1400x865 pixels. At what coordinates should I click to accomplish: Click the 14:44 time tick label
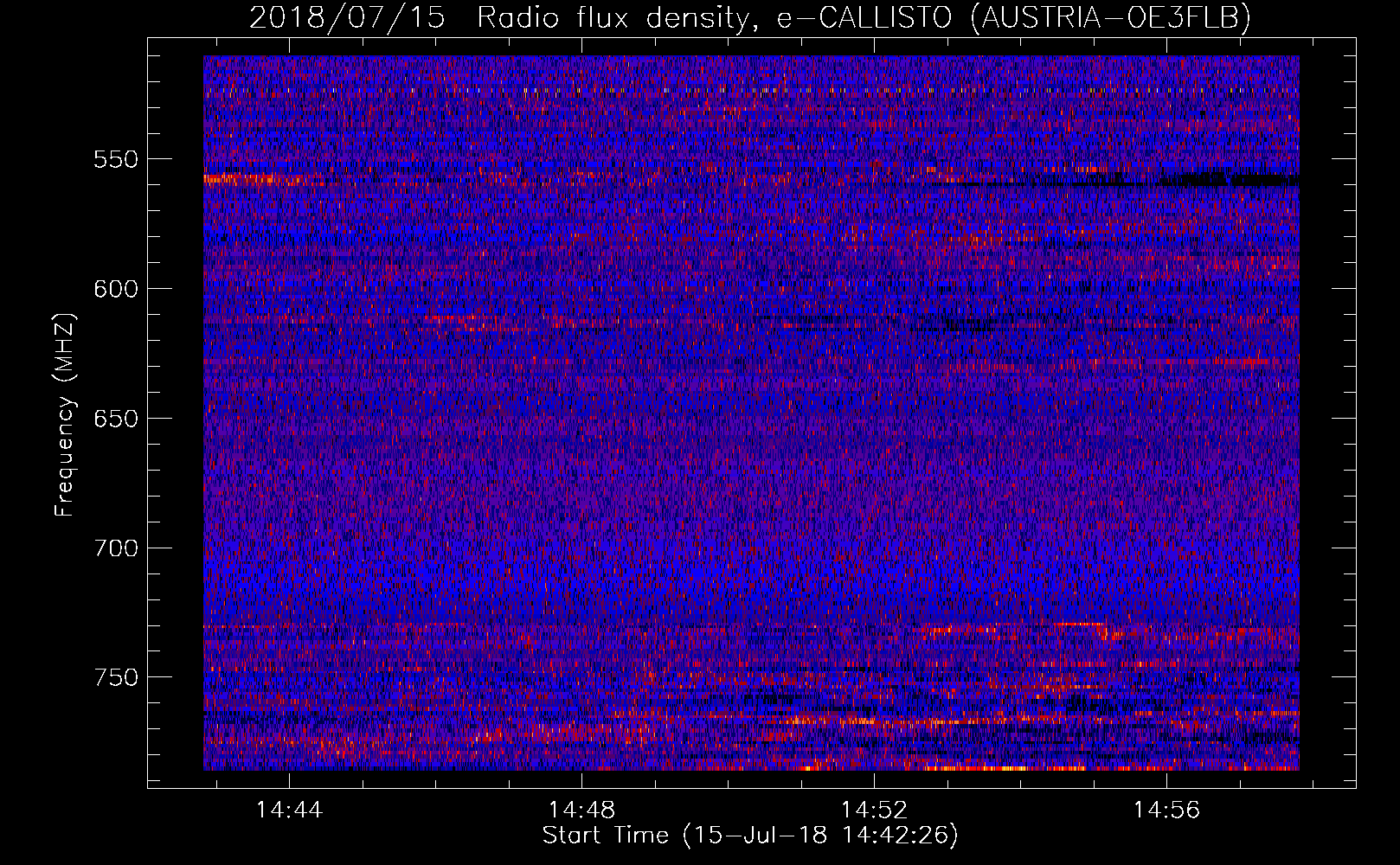coord(289,811)
